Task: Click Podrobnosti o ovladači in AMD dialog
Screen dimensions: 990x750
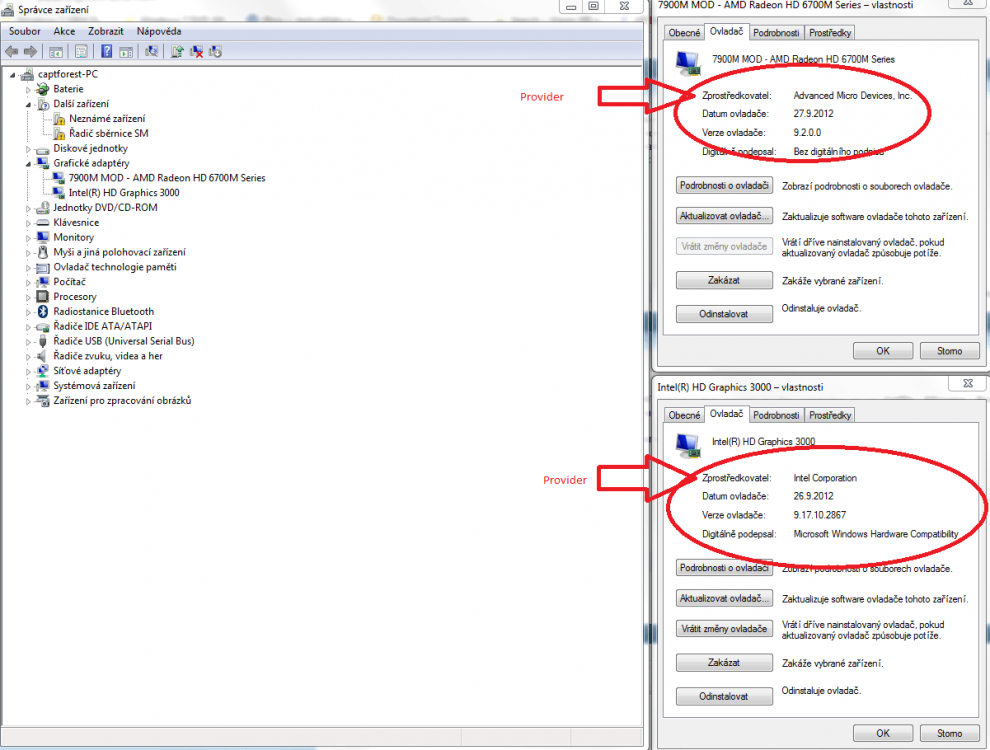Action: pyautogui.click(x=724, y=186)
